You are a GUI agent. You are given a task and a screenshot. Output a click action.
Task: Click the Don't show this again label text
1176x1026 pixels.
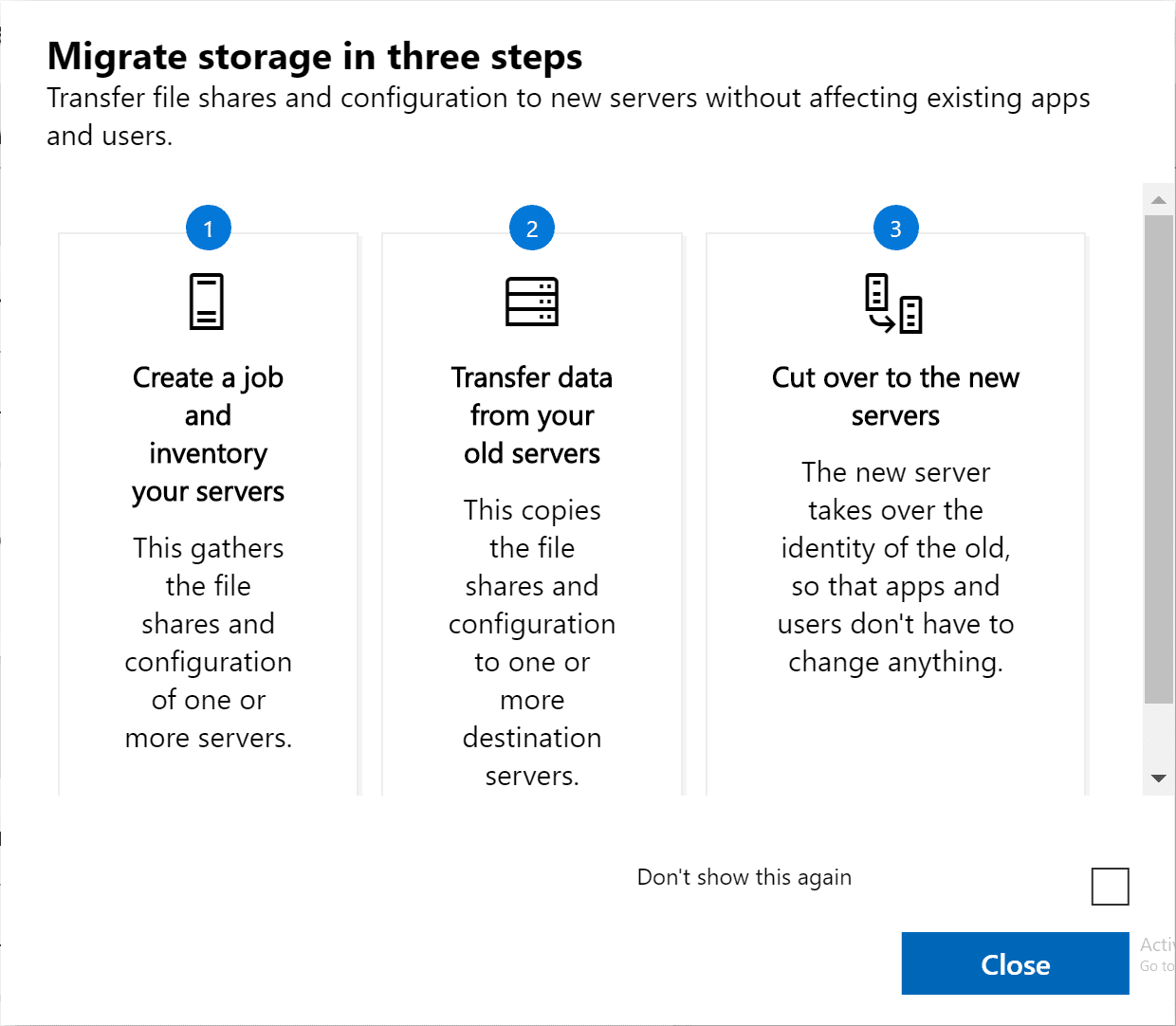[744, 877]
